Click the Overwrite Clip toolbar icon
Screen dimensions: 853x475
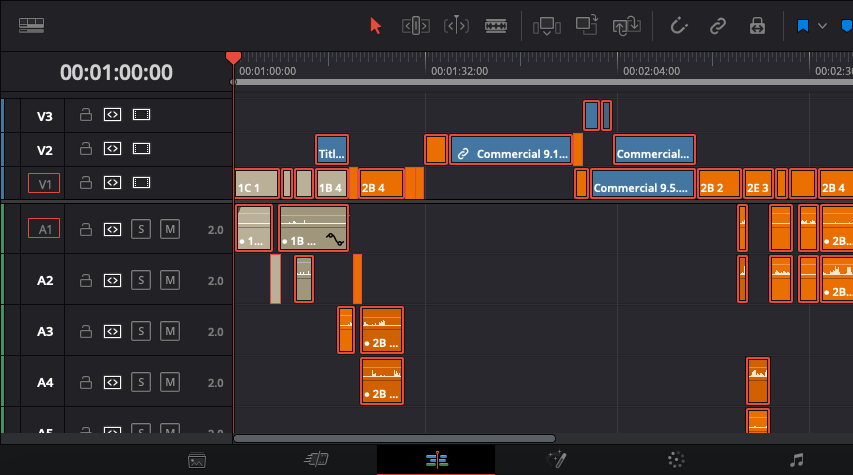(x=586, y=25)
